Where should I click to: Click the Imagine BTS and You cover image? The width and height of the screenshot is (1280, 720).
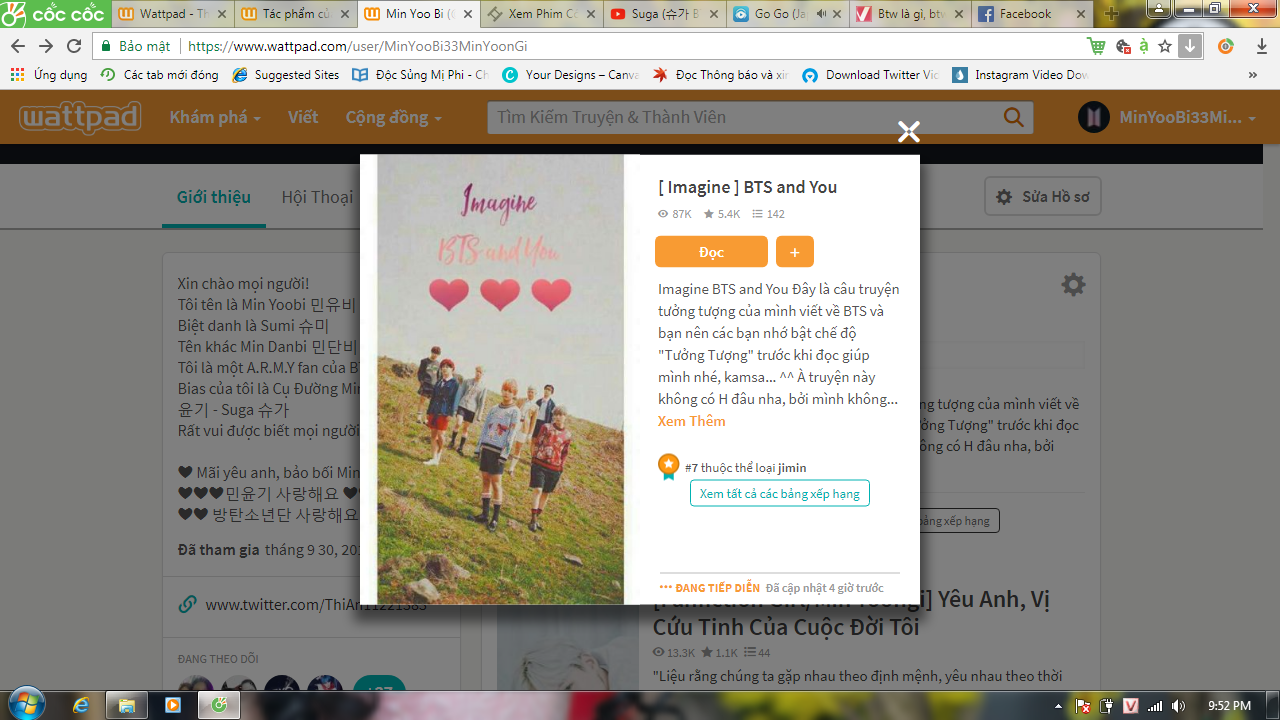pos(501,379)
